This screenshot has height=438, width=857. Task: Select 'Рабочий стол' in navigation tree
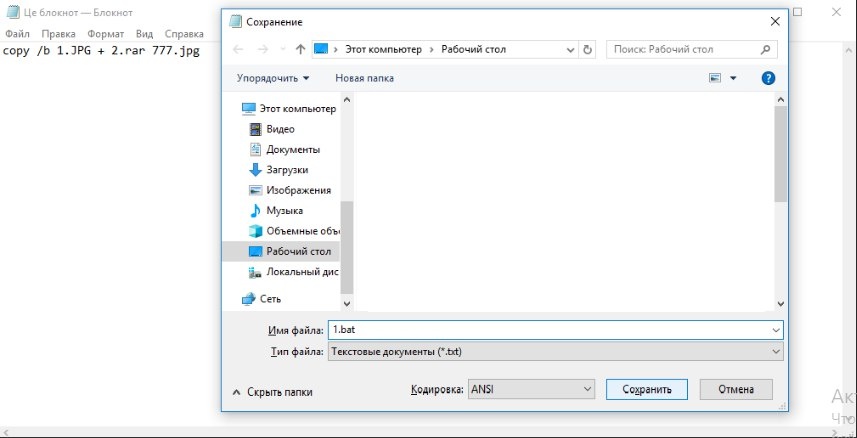281,252
